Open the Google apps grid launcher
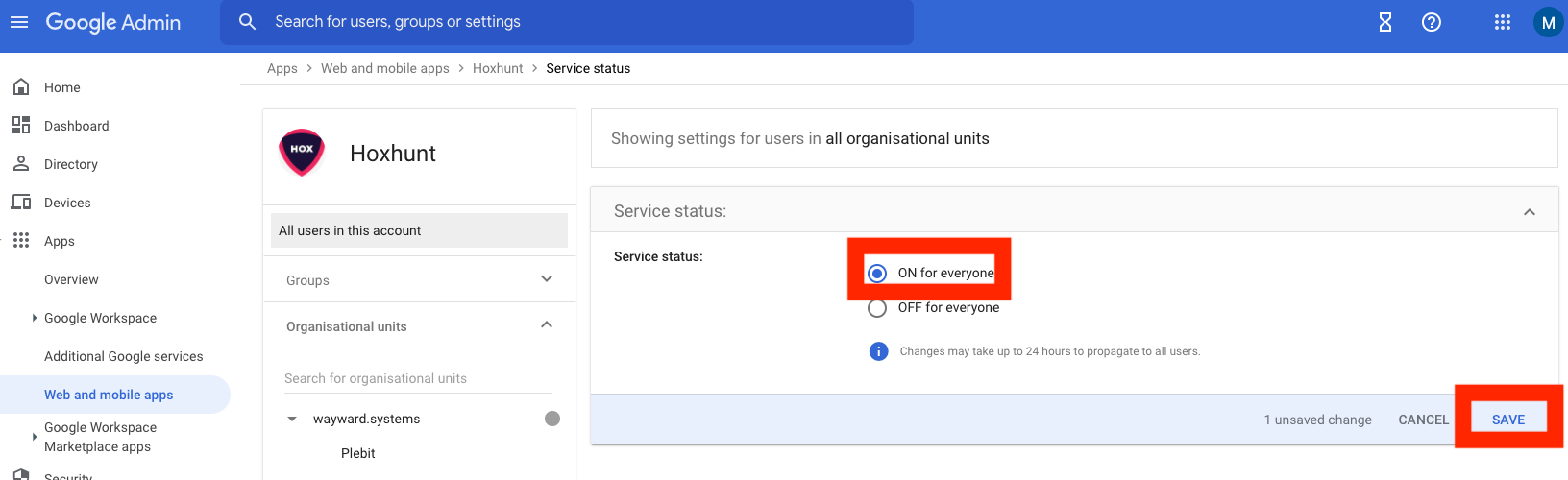This screenshot has width=1568, height=480. pos(1503,22)
